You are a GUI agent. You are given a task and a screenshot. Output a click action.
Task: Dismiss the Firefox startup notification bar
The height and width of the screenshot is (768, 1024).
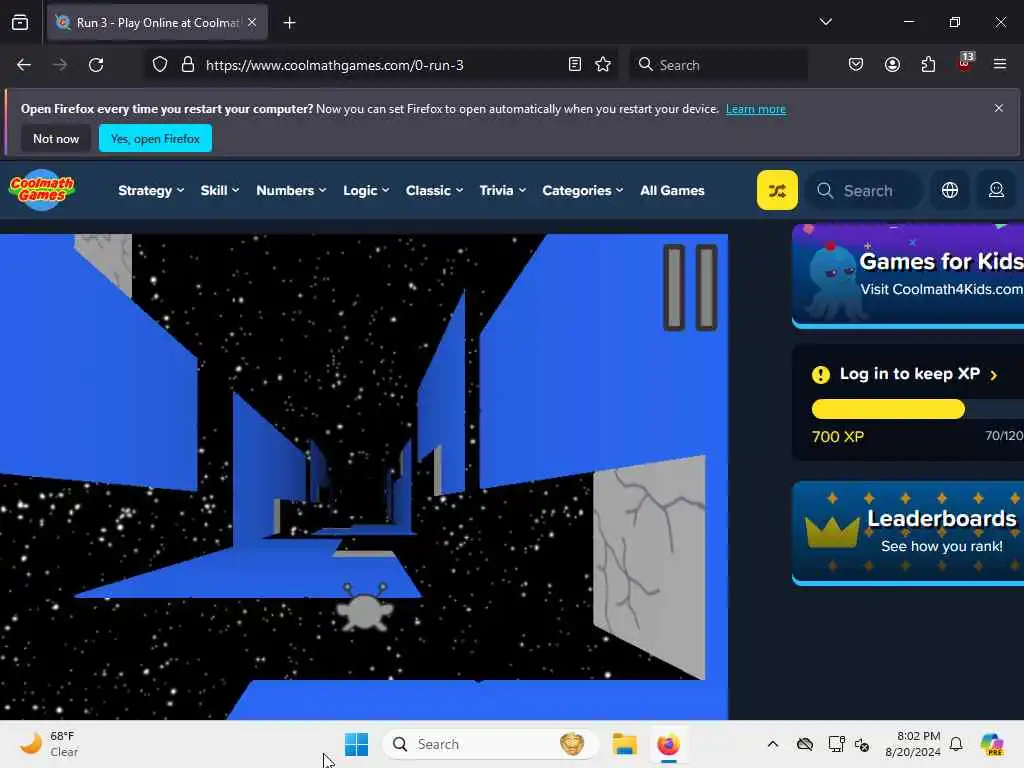tap(999, 108)
